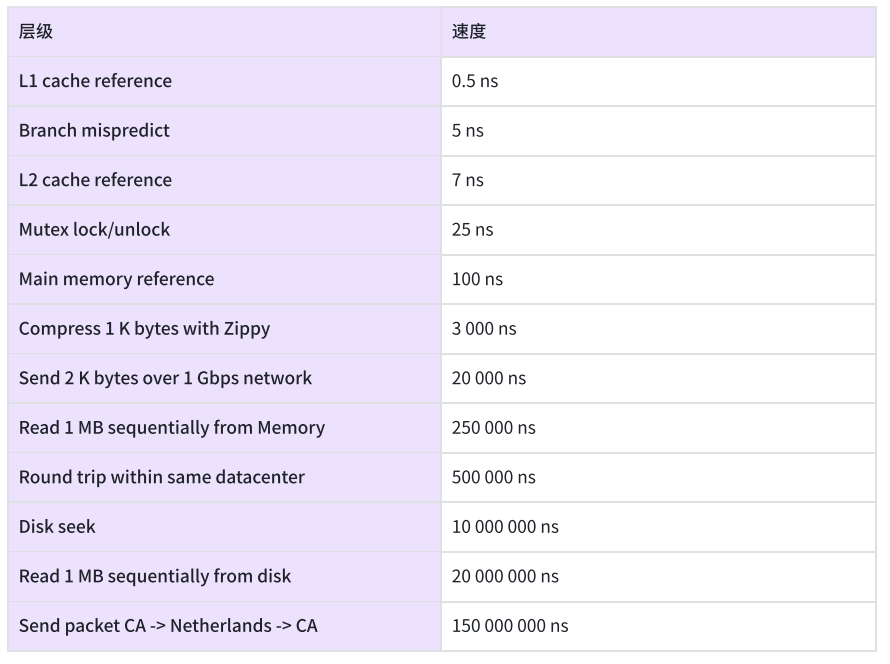Select the L1 cache reference cell
Screen dimensions: 890x664
pyautogui.click(x=225, y=81)
